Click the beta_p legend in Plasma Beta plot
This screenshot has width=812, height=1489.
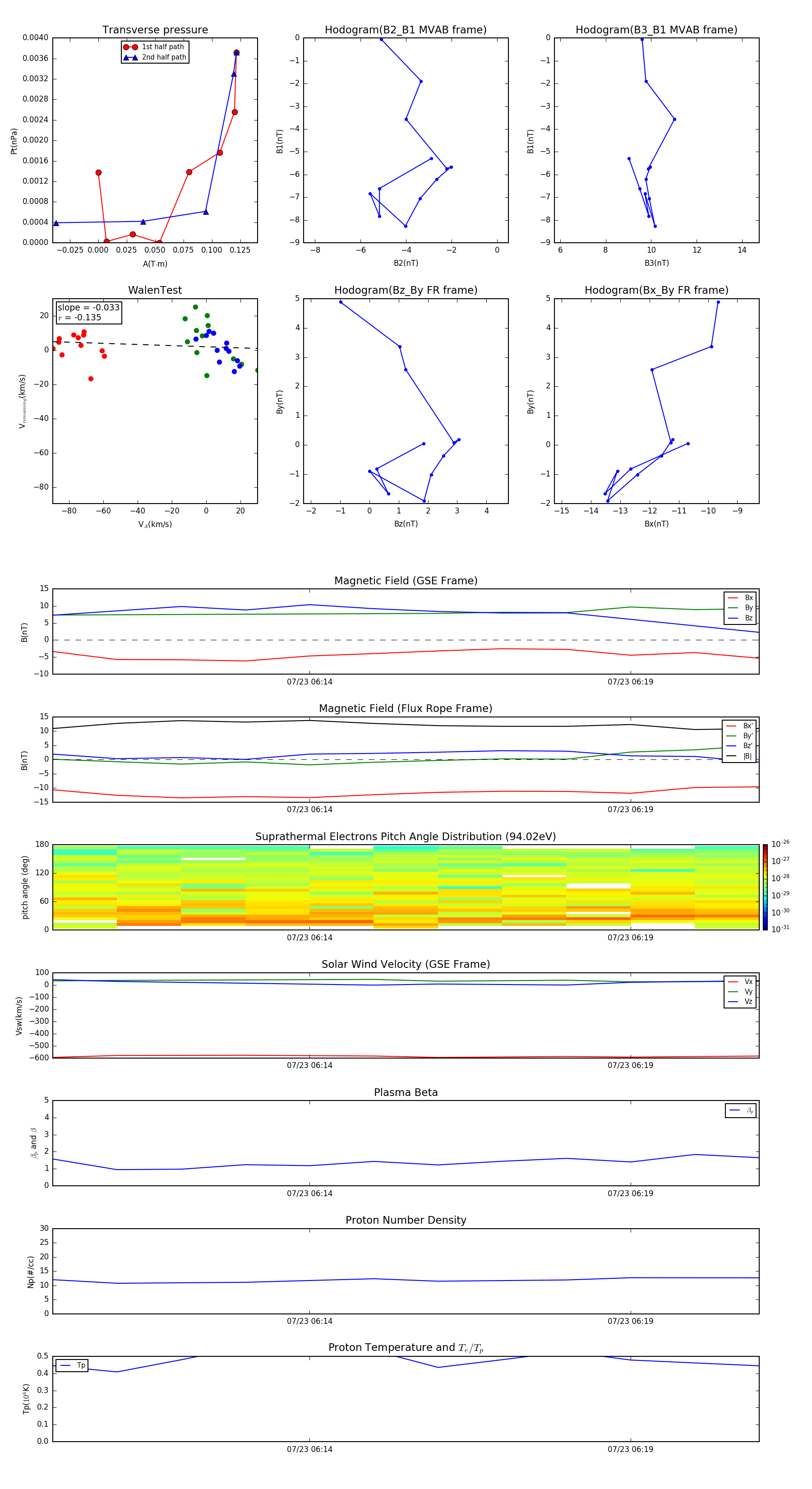pyautogui.click(x=741, y=1110)
